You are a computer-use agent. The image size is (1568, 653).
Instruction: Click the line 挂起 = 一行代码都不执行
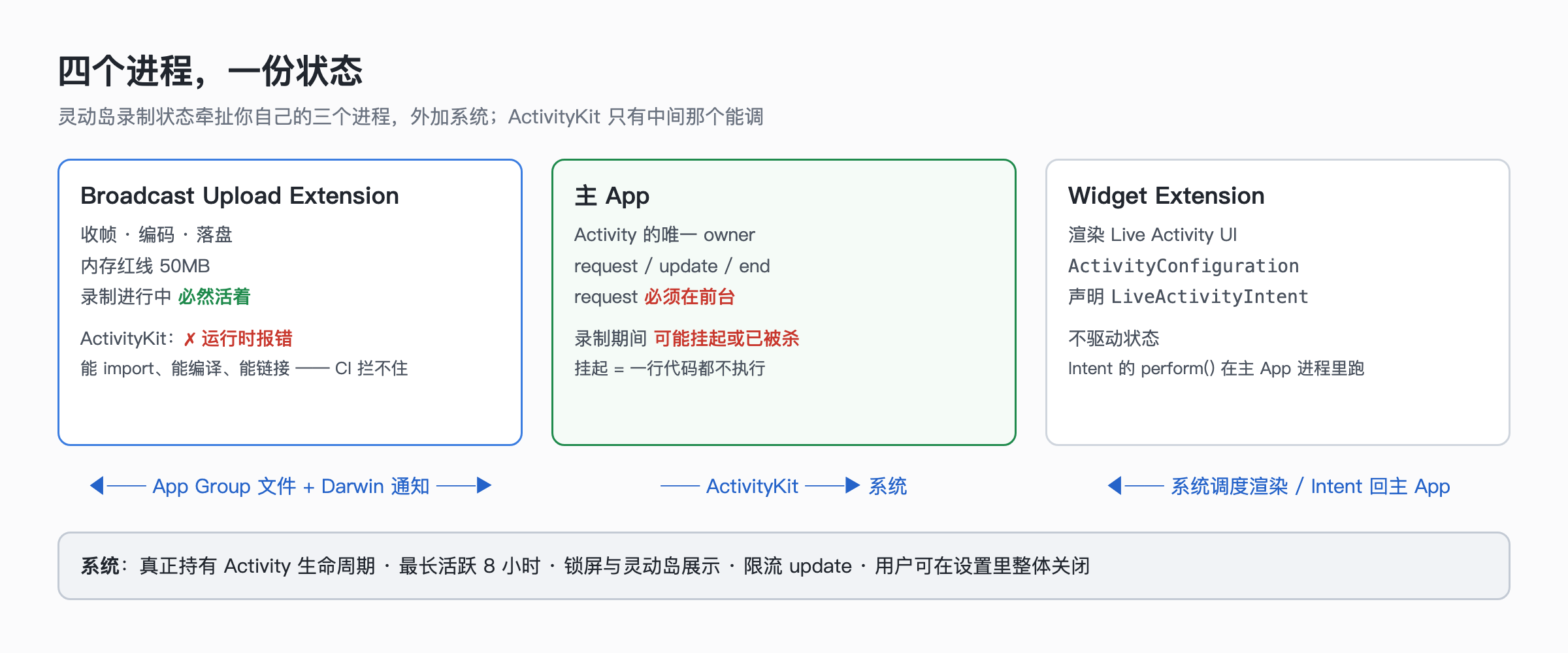coord(670,369)
